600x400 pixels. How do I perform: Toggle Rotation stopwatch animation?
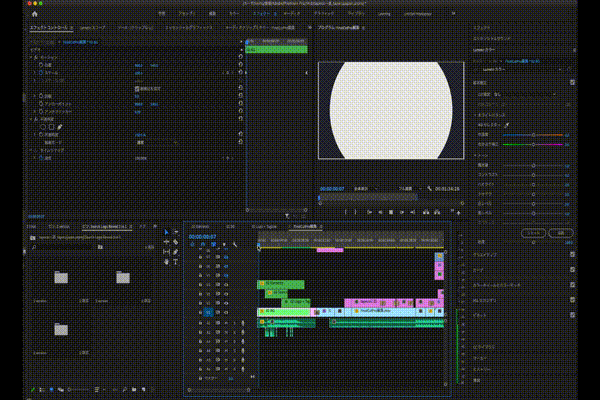tap(41, 96)
